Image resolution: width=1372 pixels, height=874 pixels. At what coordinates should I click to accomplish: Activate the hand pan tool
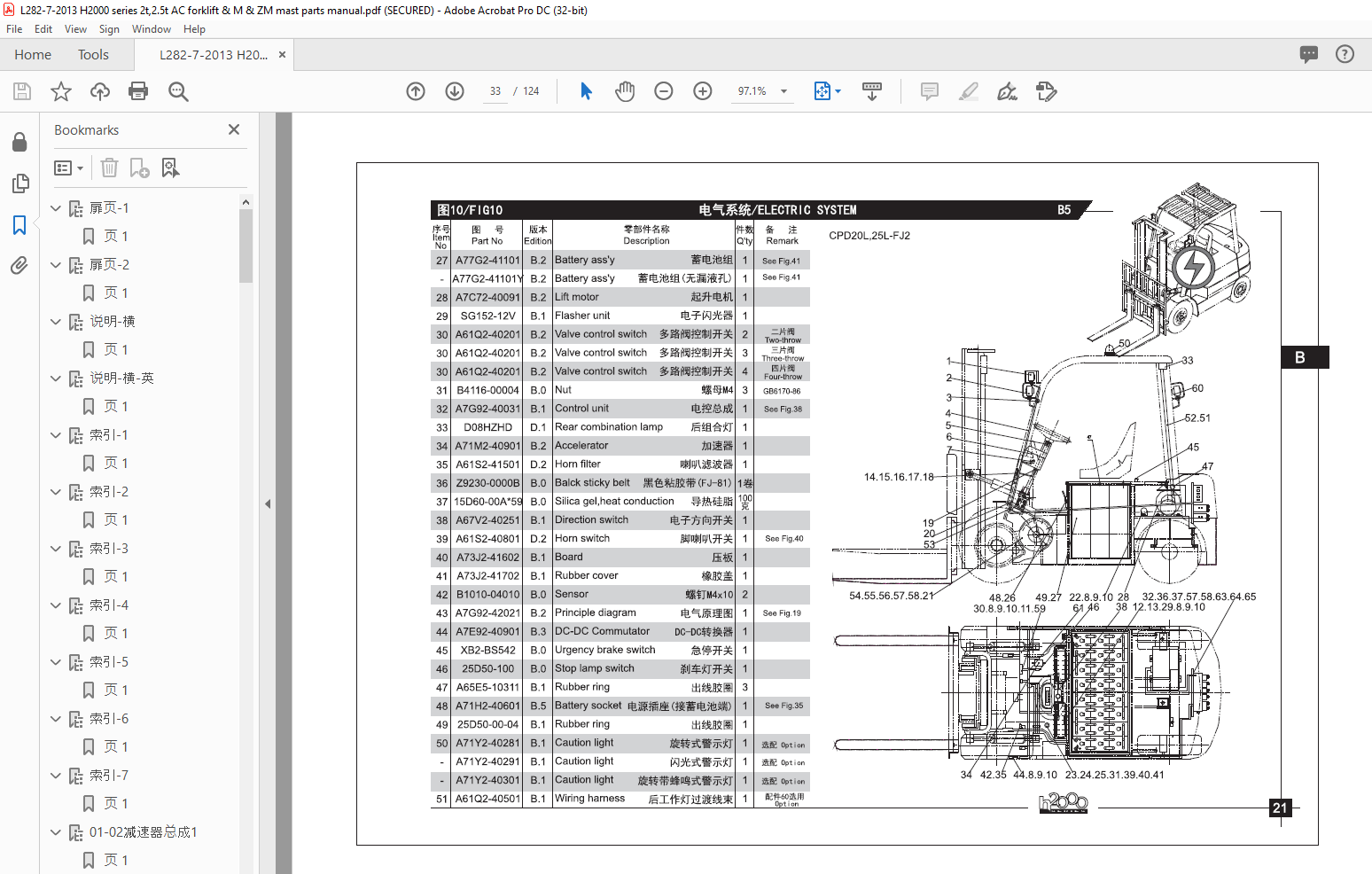click(625, 91)
